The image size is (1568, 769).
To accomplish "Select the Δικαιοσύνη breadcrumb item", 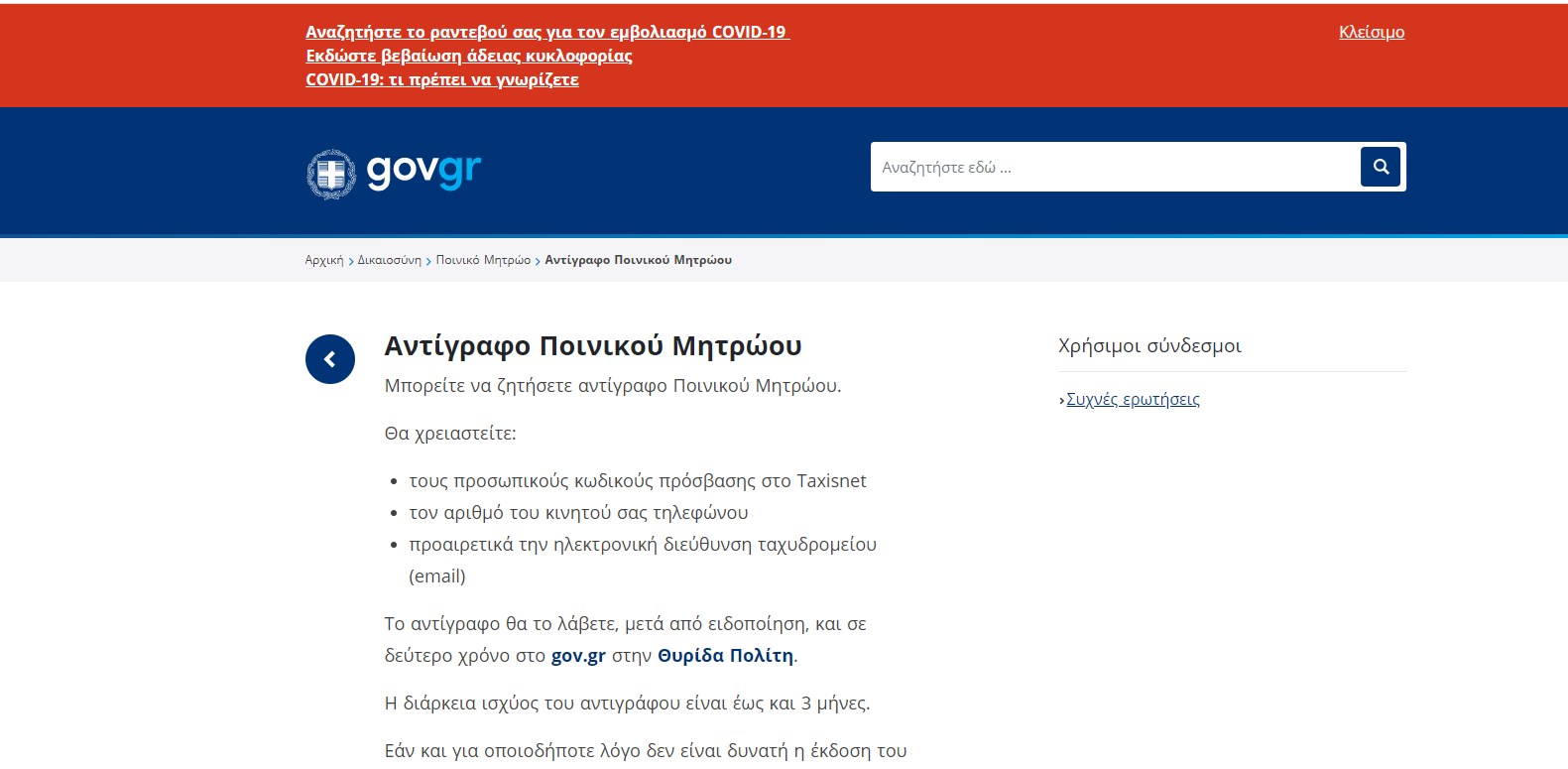I will [389, 260].
